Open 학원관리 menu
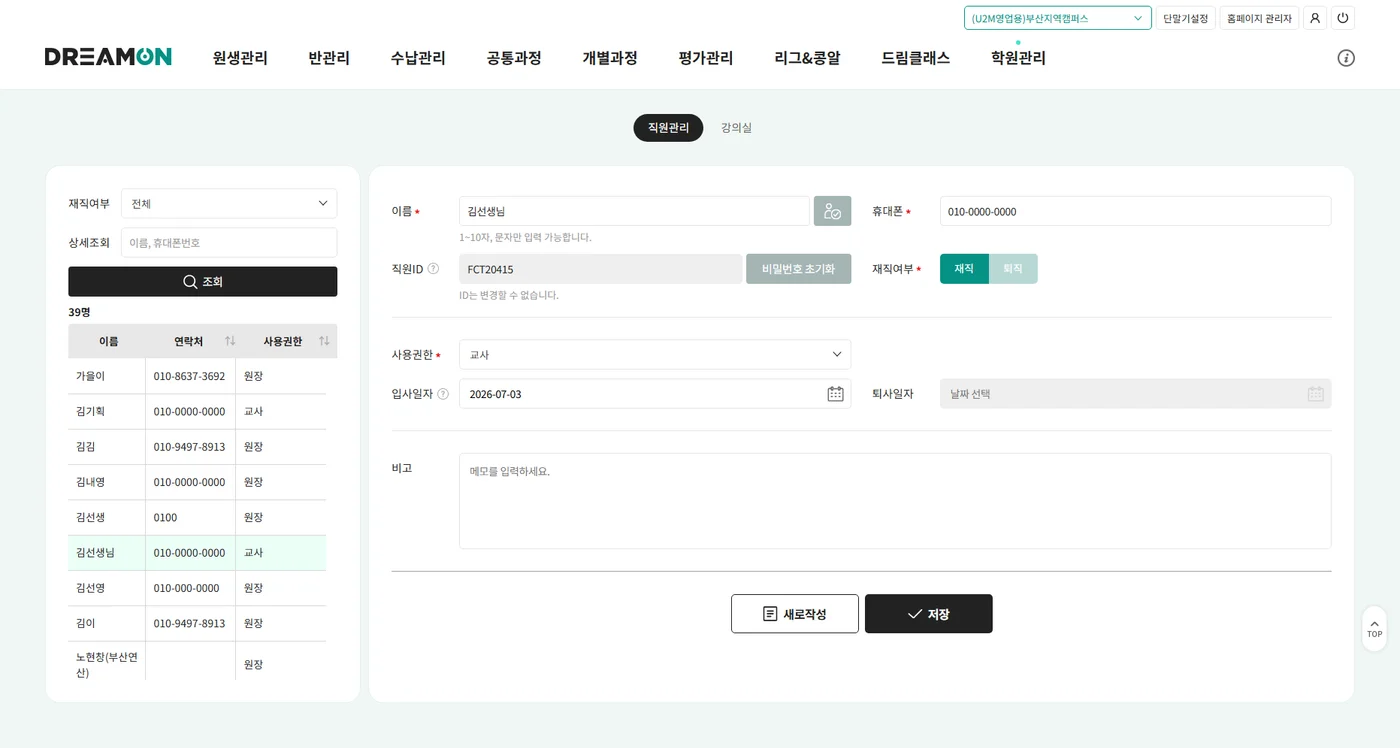 click(x=1018, y=58)
